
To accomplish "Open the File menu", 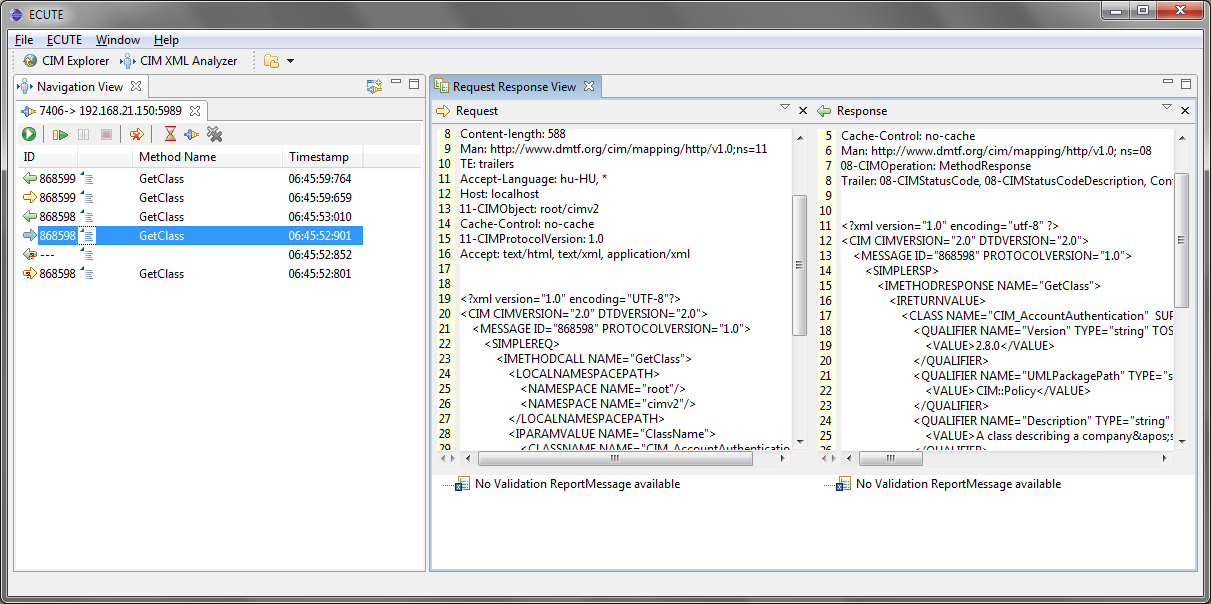I will 24,40.
